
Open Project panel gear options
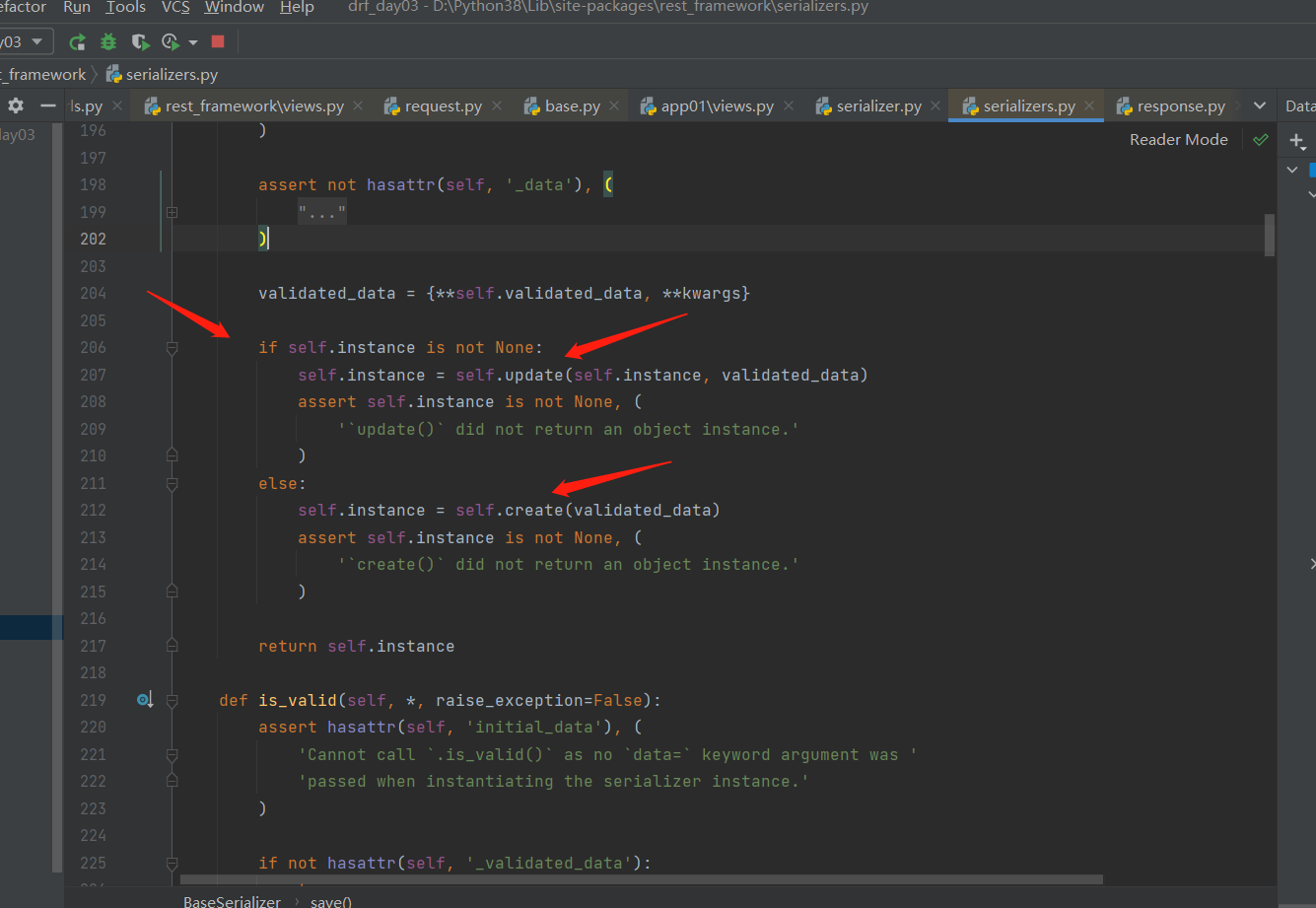click(x=16, y=105)
